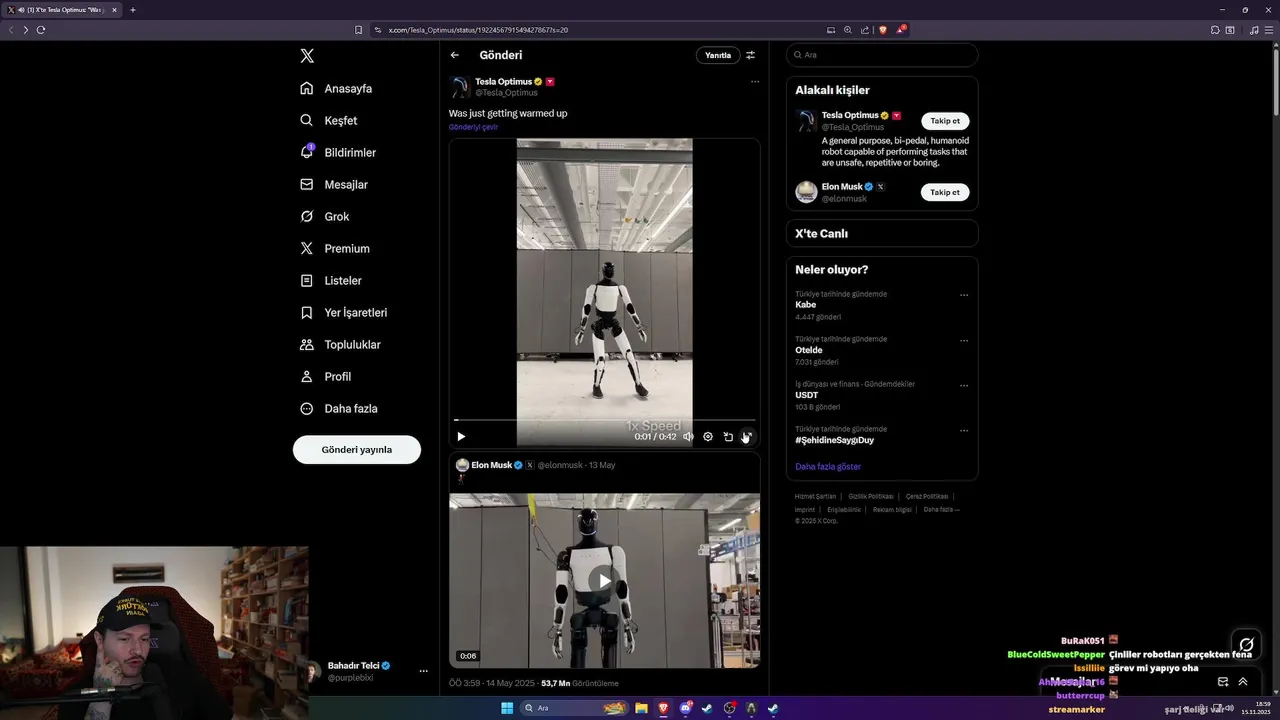This screenshot has height=720, width=1280.
Task: Open the Kabe trending topic
Action: tap(806, 305)
